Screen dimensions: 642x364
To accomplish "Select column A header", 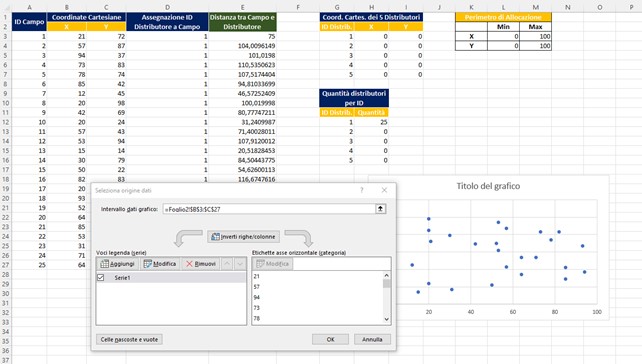I will [29, 7].
